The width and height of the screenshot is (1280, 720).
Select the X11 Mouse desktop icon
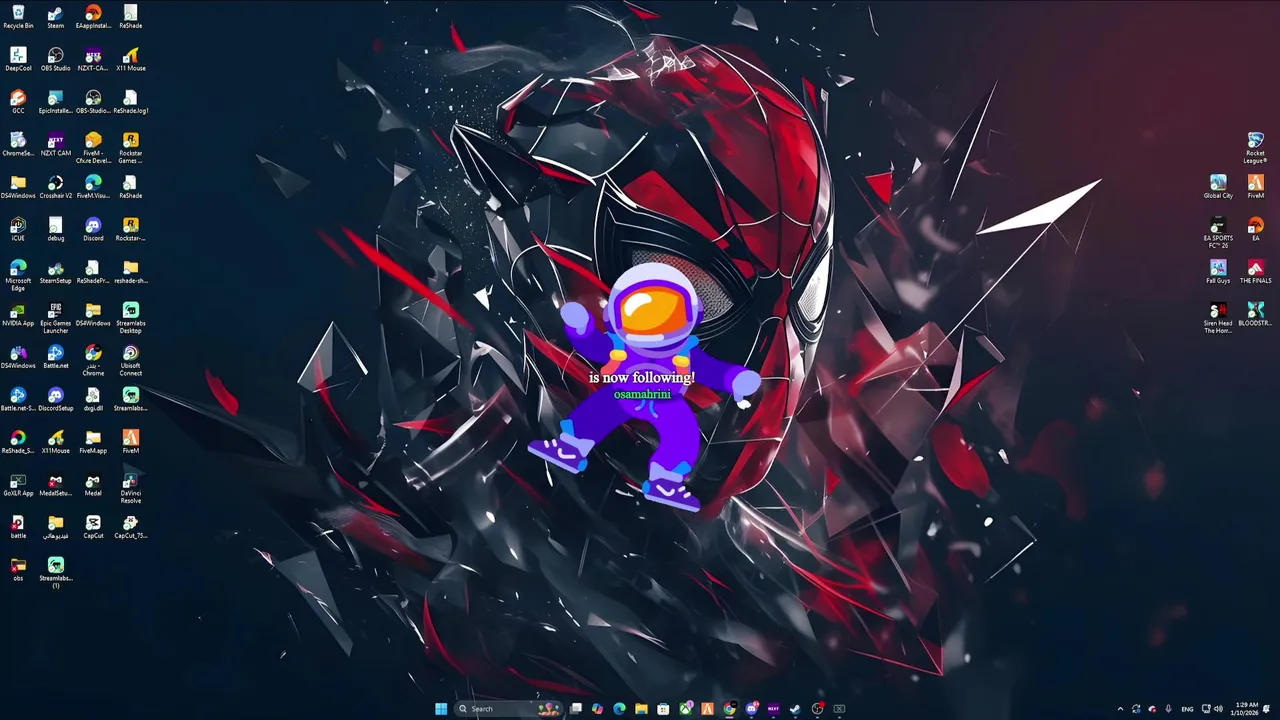[130, 59]
